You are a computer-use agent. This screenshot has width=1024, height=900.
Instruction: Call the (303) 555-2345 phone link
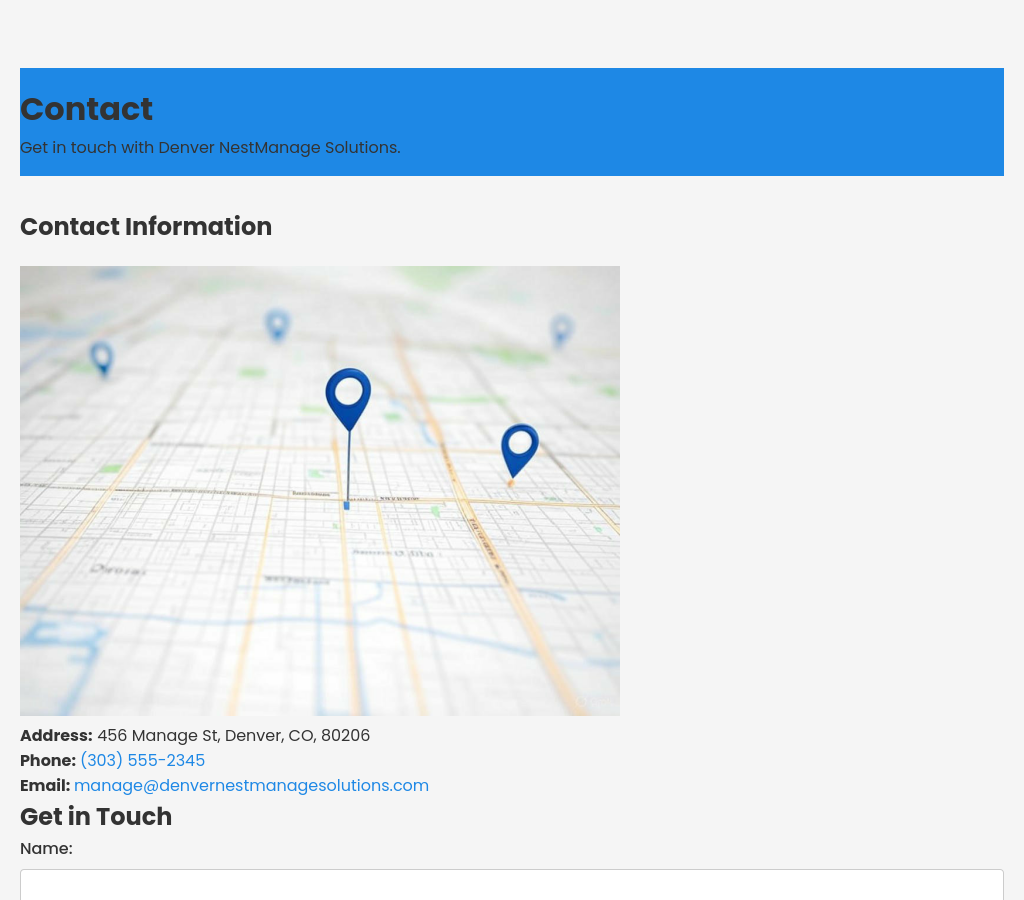[x=142, y=760]
